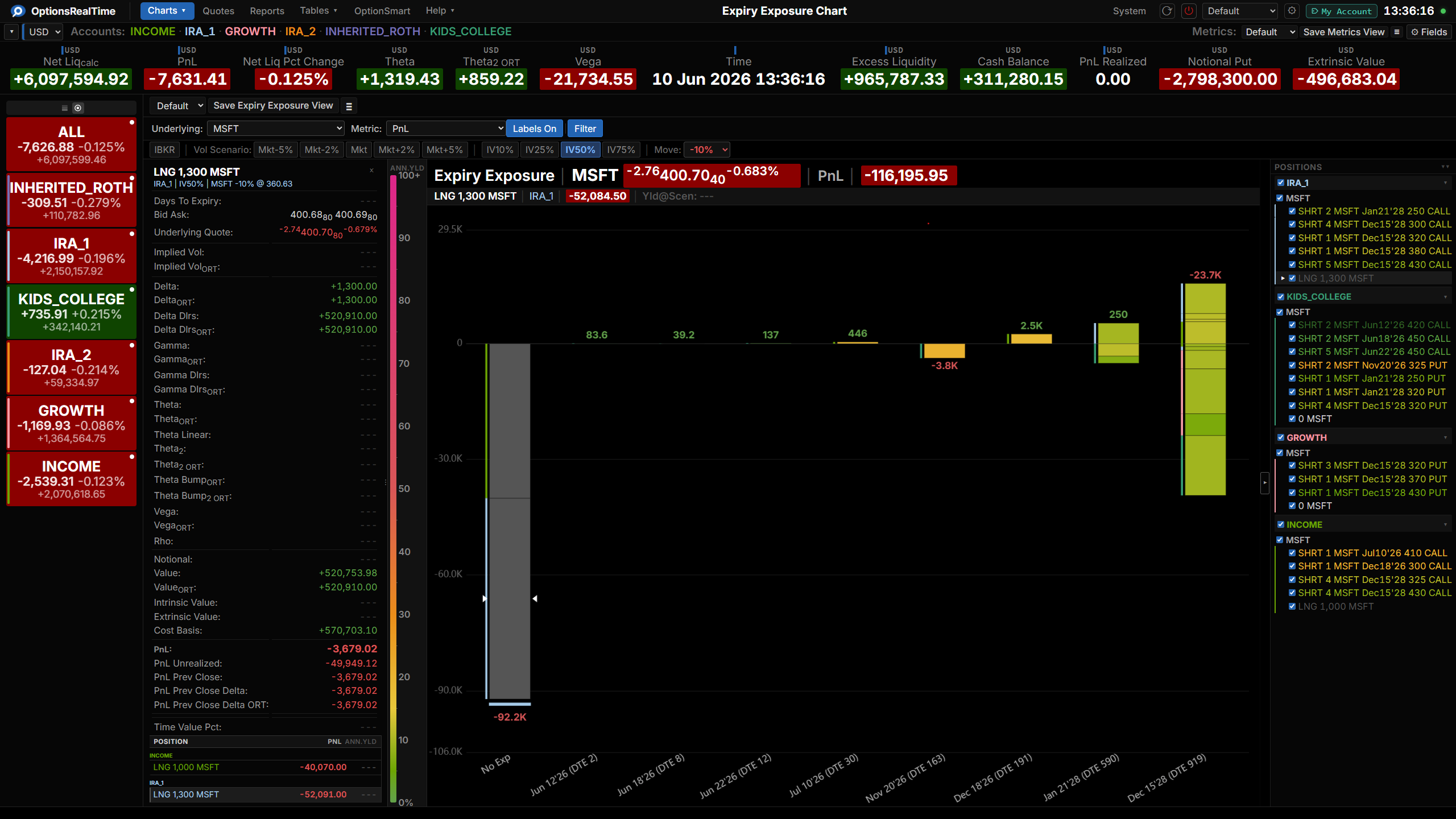Open the Metric PnL dropdown
The height and width of the screenshot is (819, 1456).
pyautogui.click(x=446, y=129)
